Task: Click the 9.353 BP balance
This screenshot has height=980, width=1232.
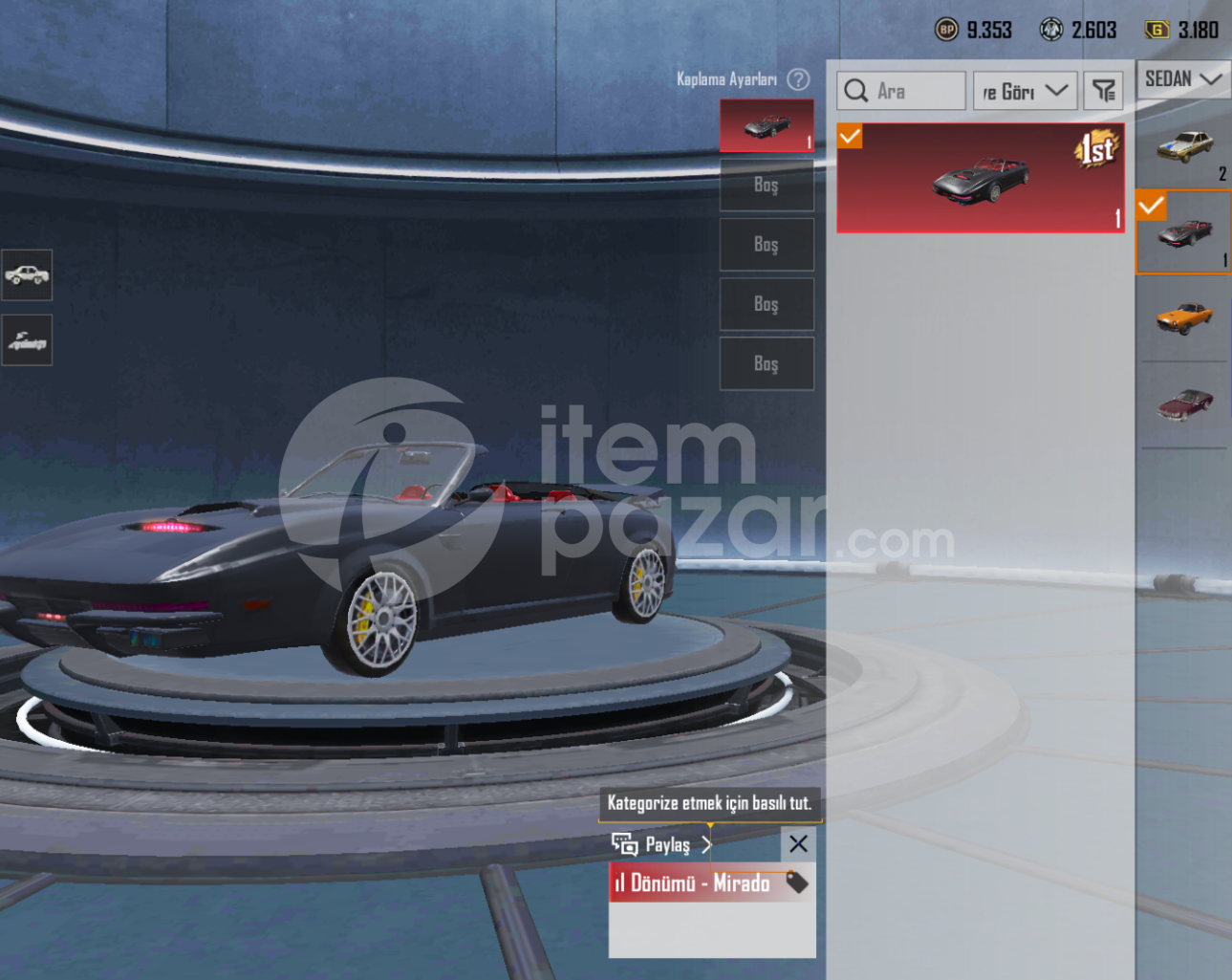Action: tap(989, 30)
